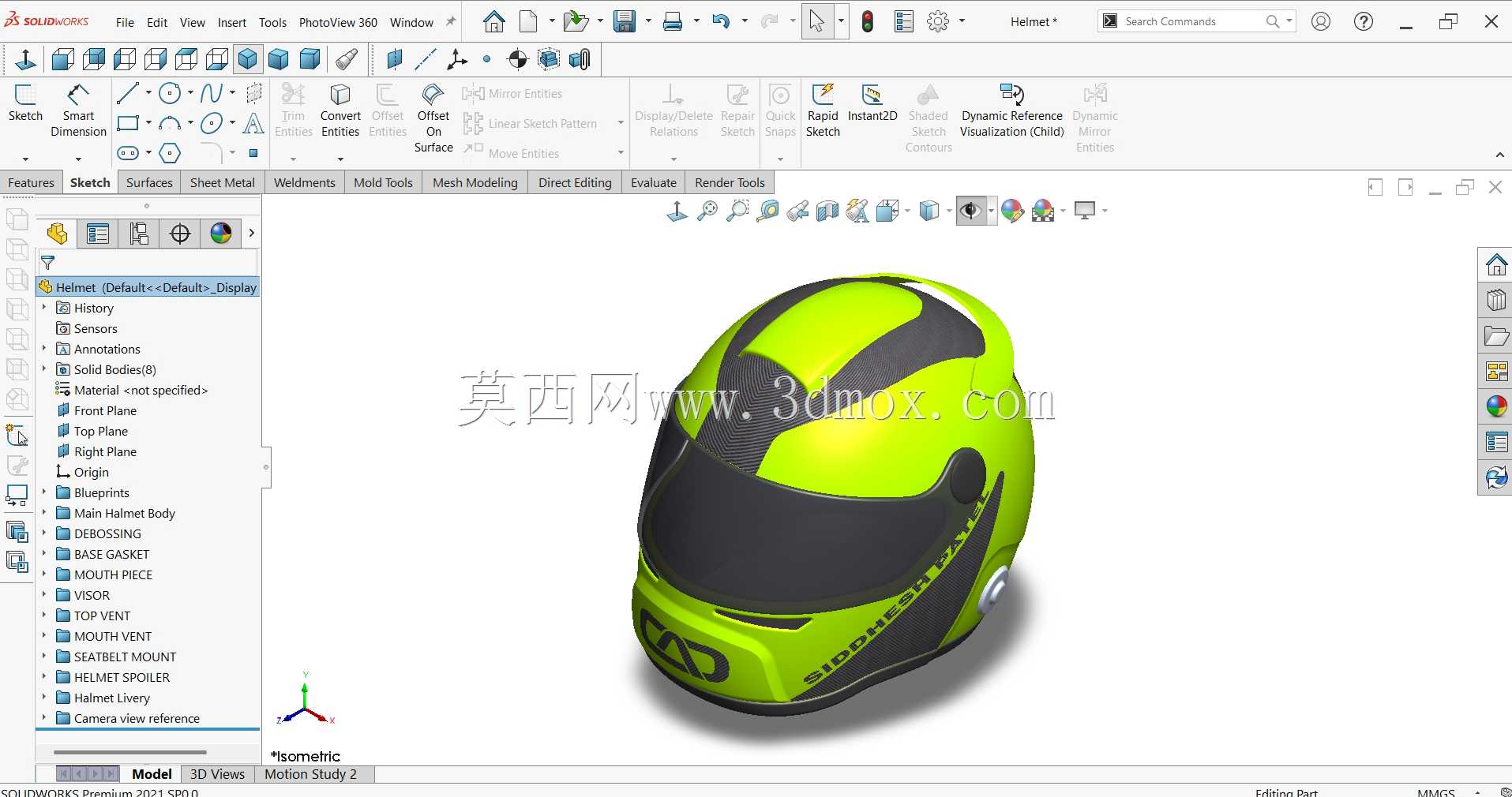The width and height of the screenshot is (1512, 797).
Task: Click the Convert Entities tool
Action: pos(340,110)
